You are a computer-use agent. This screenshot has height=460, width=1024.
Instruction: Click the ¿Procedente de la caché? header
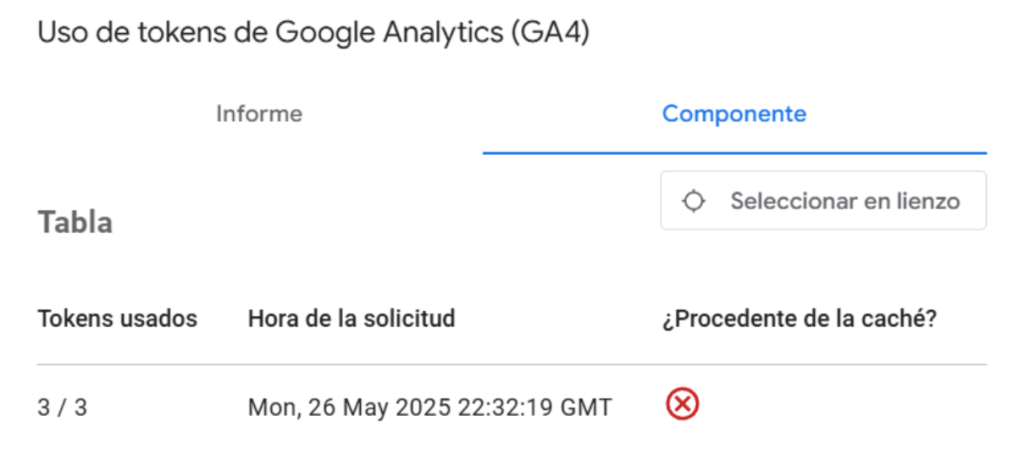coord(799,319)
